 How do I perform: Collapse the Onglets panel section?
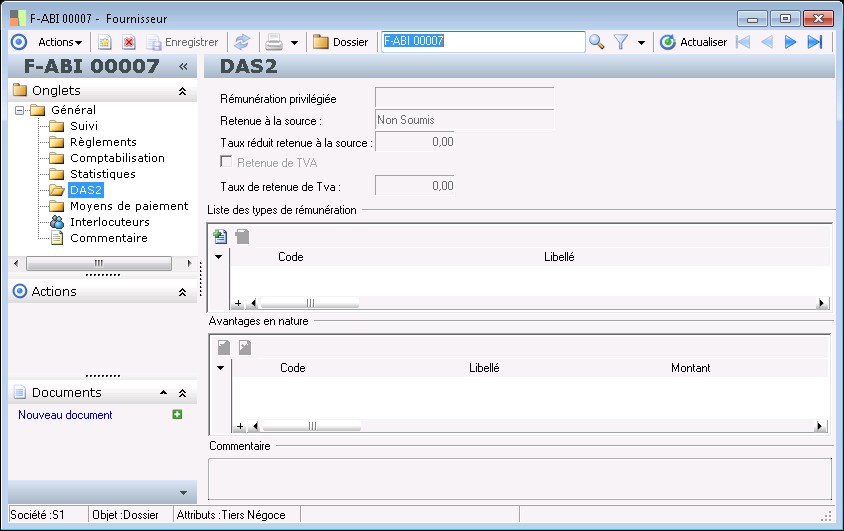[x=182, y=91]
